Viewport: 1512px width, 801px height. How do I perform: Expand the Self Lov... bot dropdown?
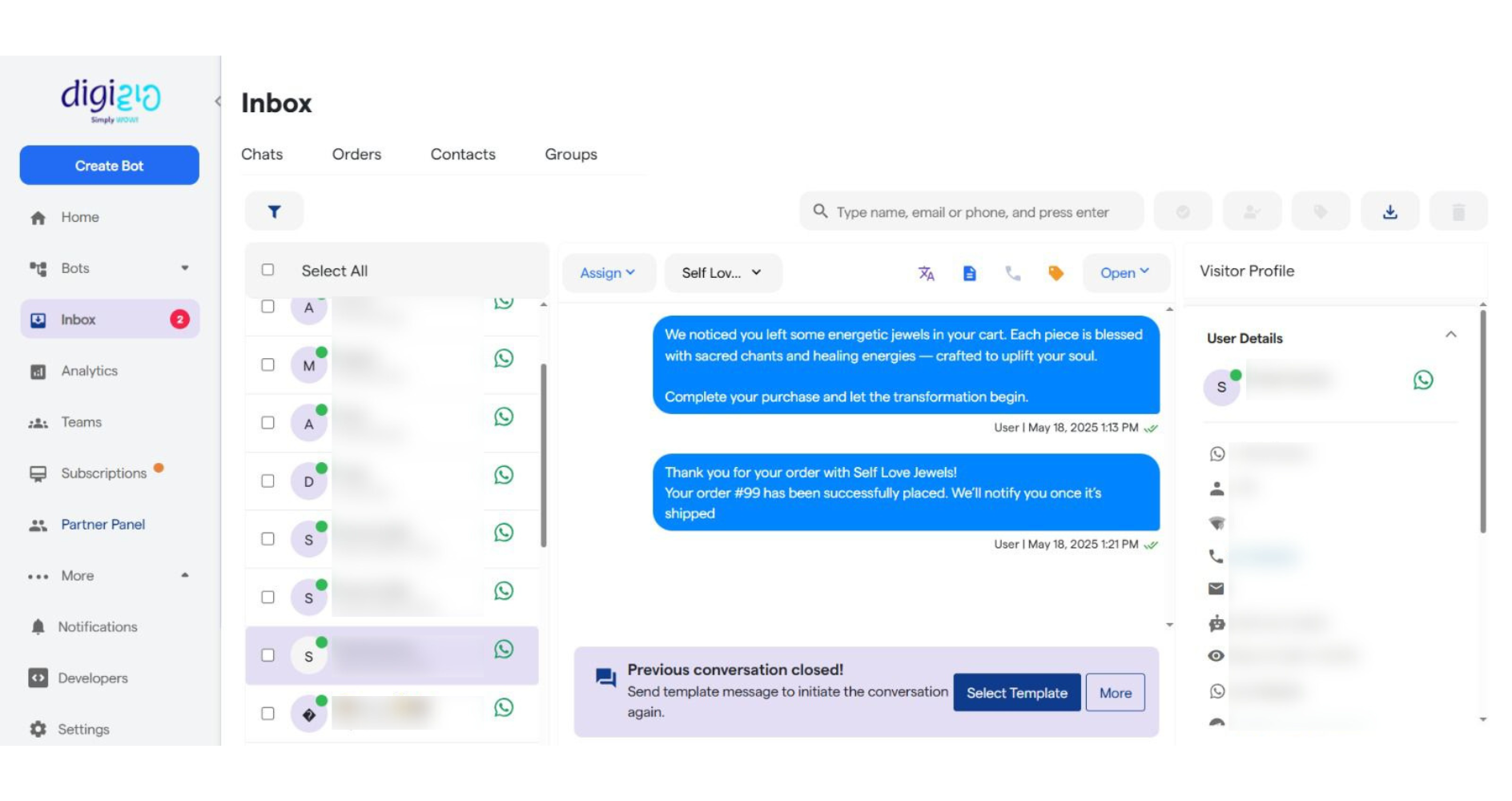(721, 273)
